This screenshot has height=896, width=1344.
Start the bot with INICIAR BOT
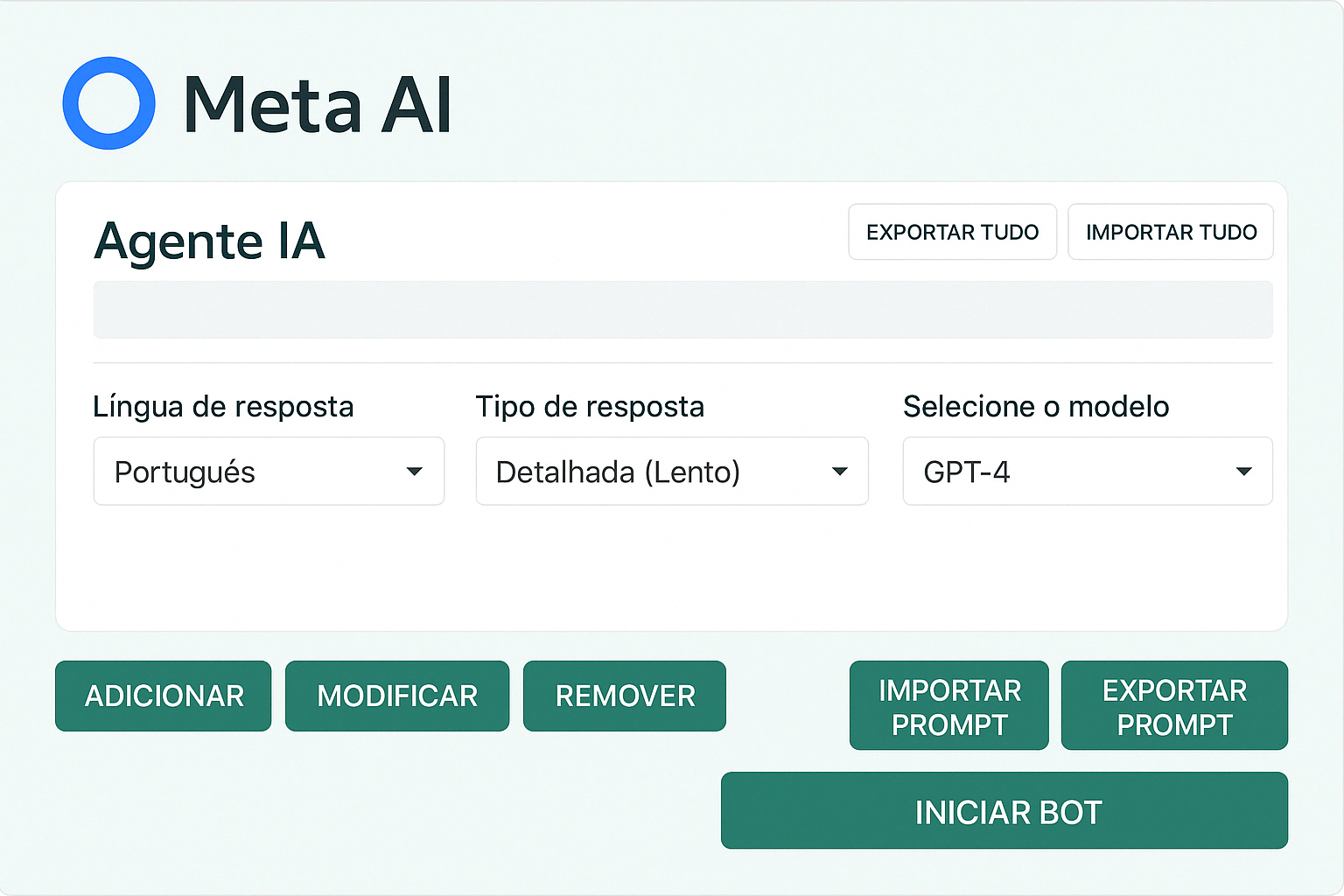1004,811
